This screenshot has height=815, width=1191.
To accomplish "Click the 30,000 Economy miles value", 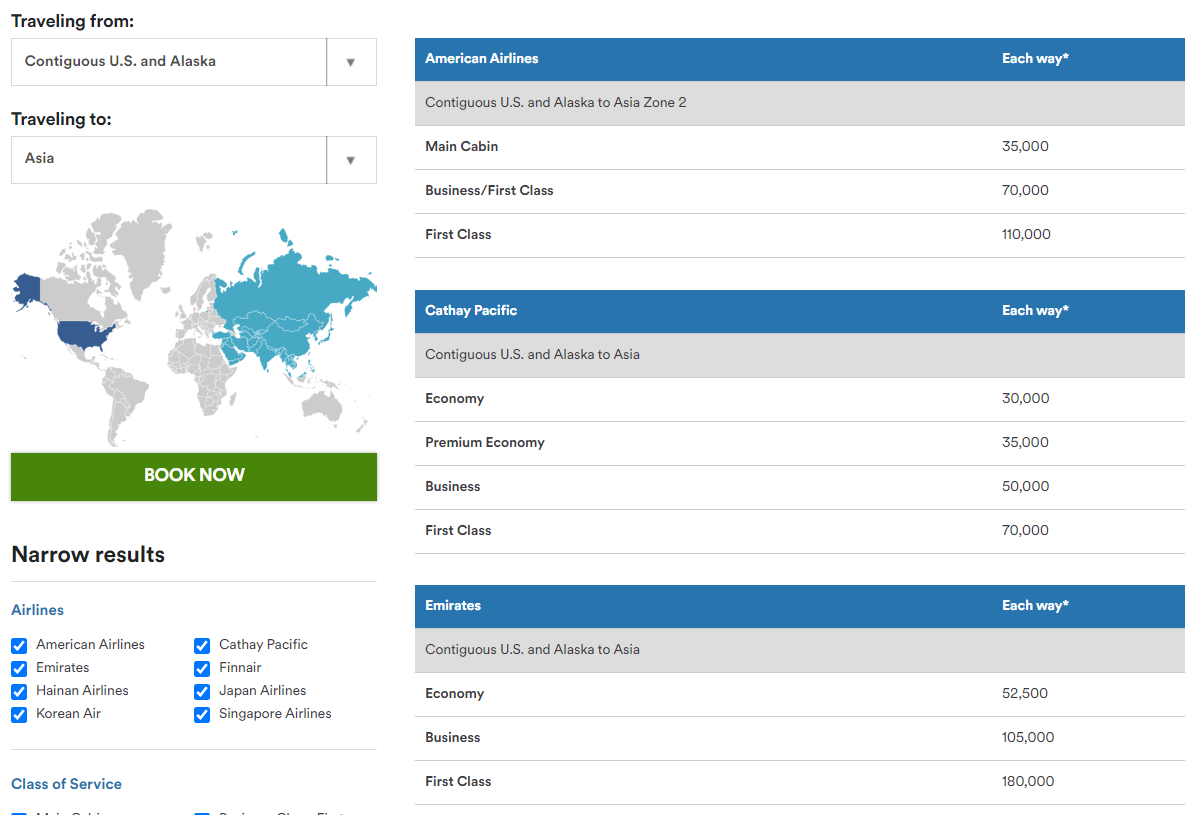I will (x=1025, y=399).
